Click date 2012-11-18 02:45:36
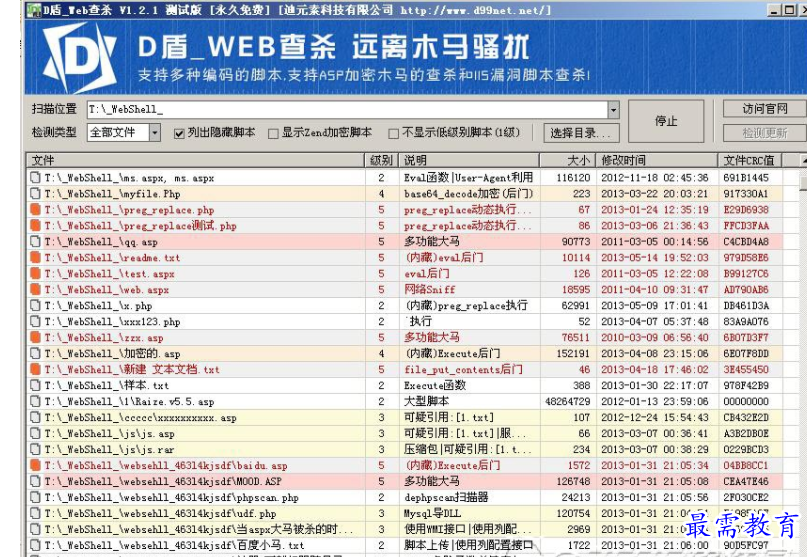The image size is (807, 557). 655,178
